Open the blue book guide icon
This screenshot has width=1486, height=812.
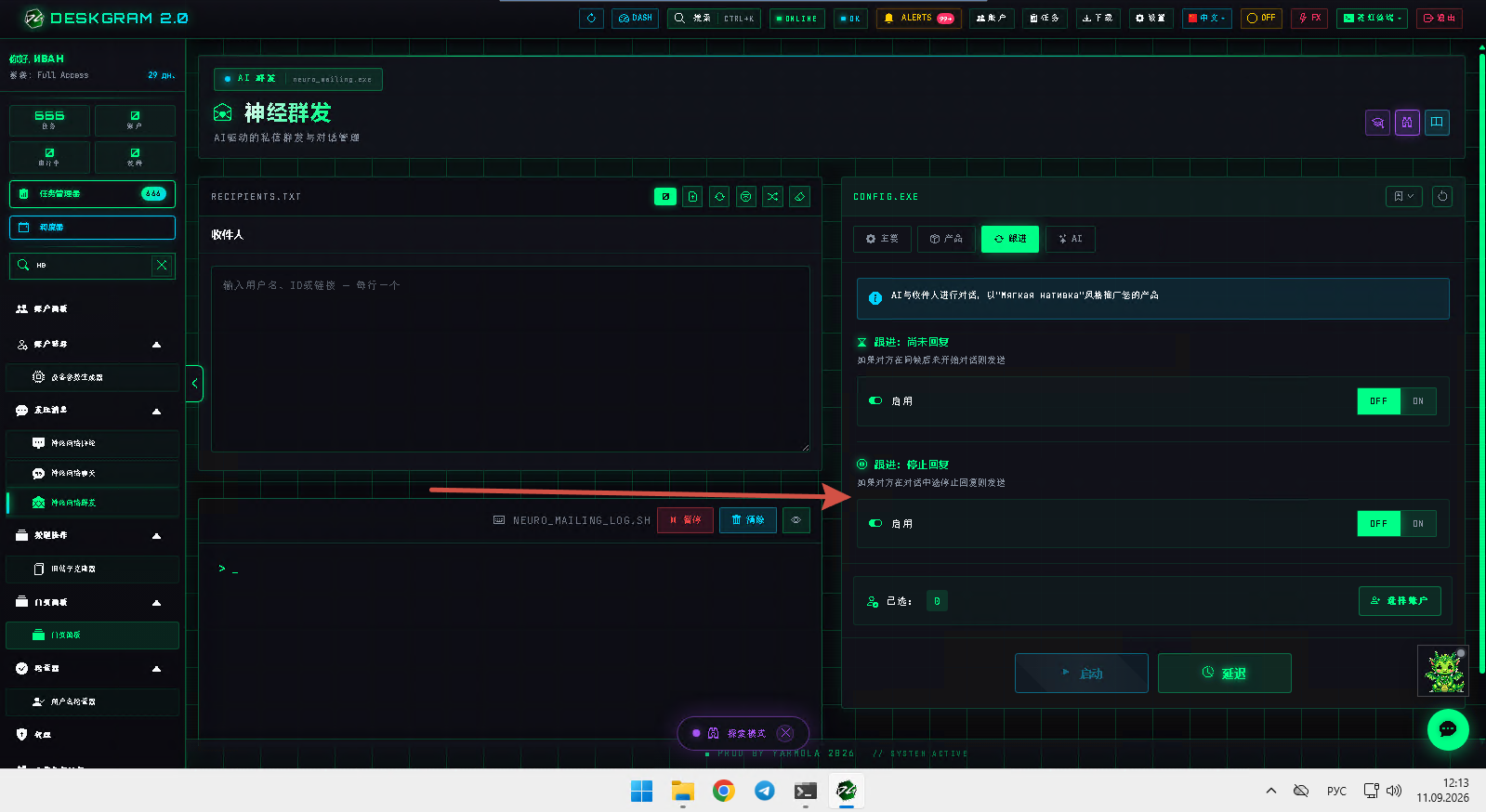1437,123
